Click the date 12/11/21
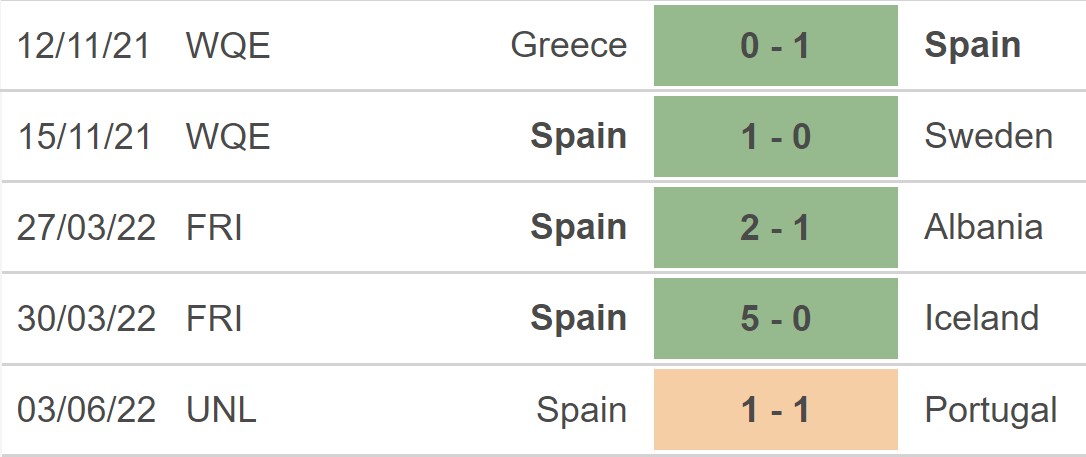The height and width of the screenshot is (457, 1086). coord(83,46)
